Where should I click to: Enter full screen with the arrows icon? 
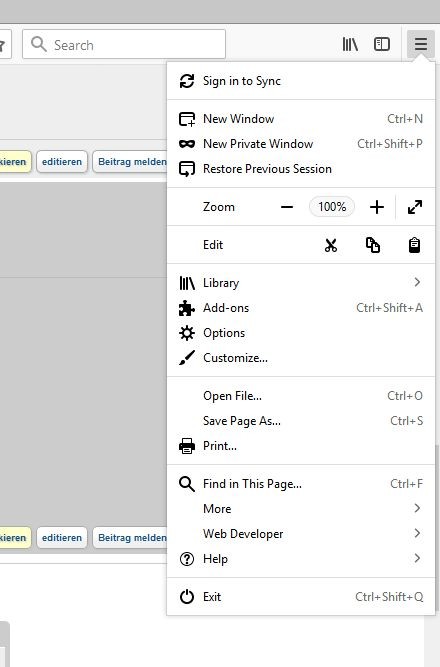(415, 207)
